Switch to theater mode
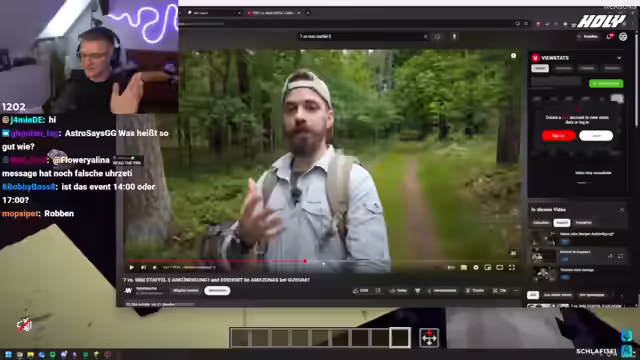Screen dimensions: 640x360 click(x=500, y=268)
